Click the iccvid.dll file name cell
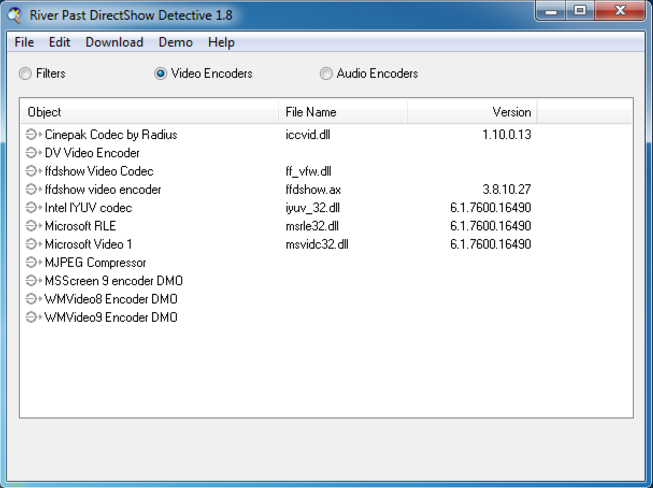The height and width of the screenshot is (488, 653). point(308,134)
